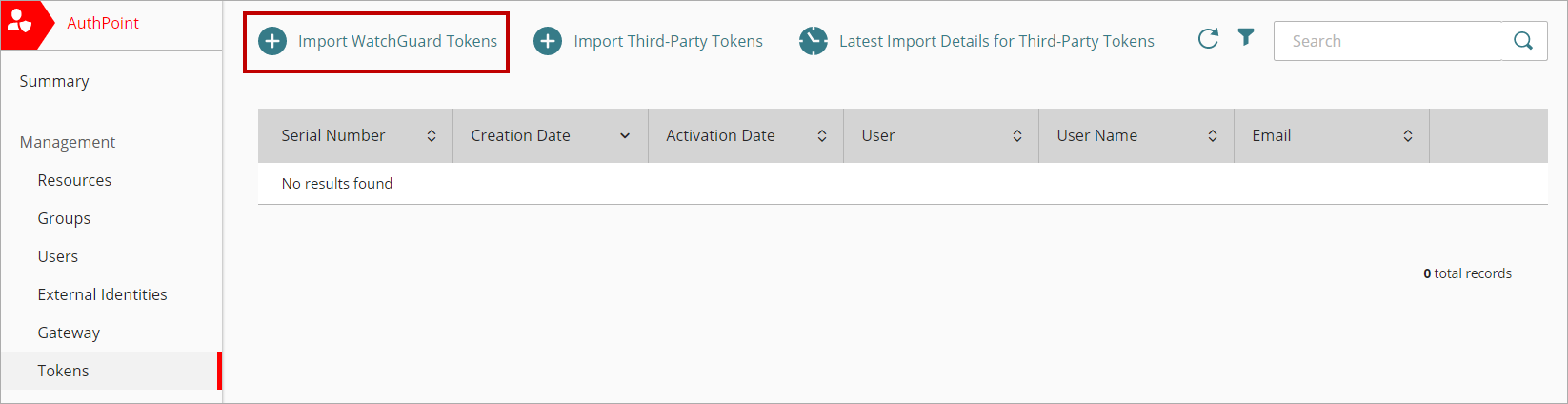The image size is (1568, 404).
Task: Open the Summary page in sidebar
Action: [x=54, y=81]
